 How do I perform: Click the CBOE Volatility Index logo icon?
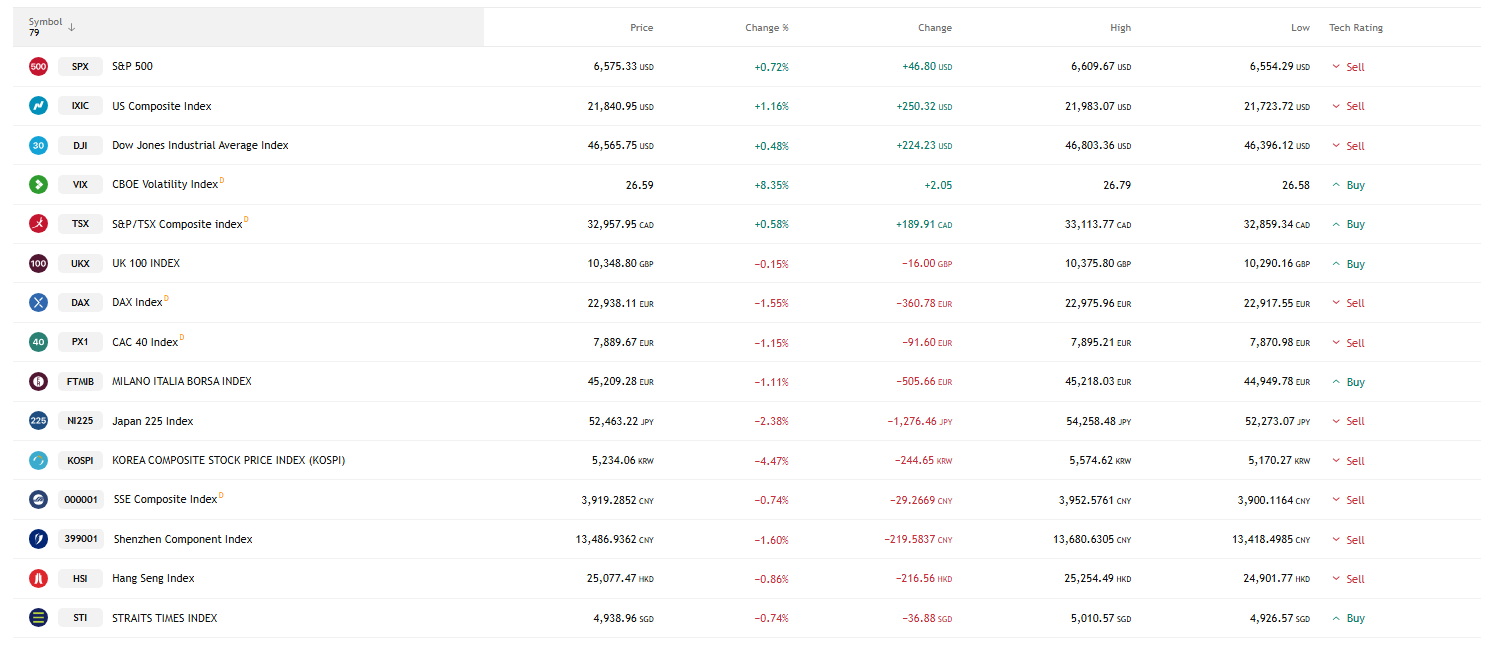[x=38, y=185]
